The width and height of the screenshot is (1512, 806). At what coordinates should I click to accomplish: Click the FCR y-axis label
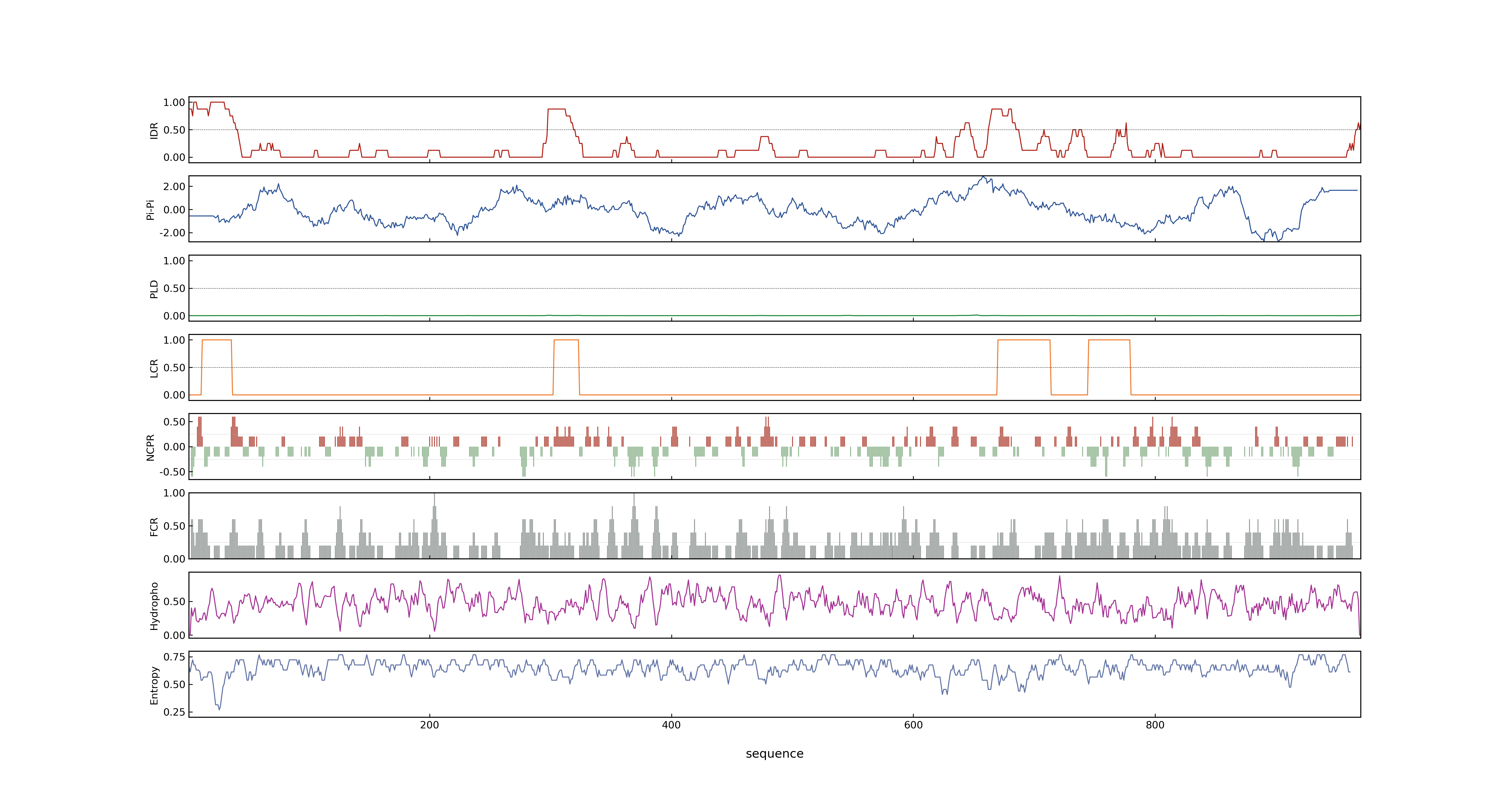[154, 527]
